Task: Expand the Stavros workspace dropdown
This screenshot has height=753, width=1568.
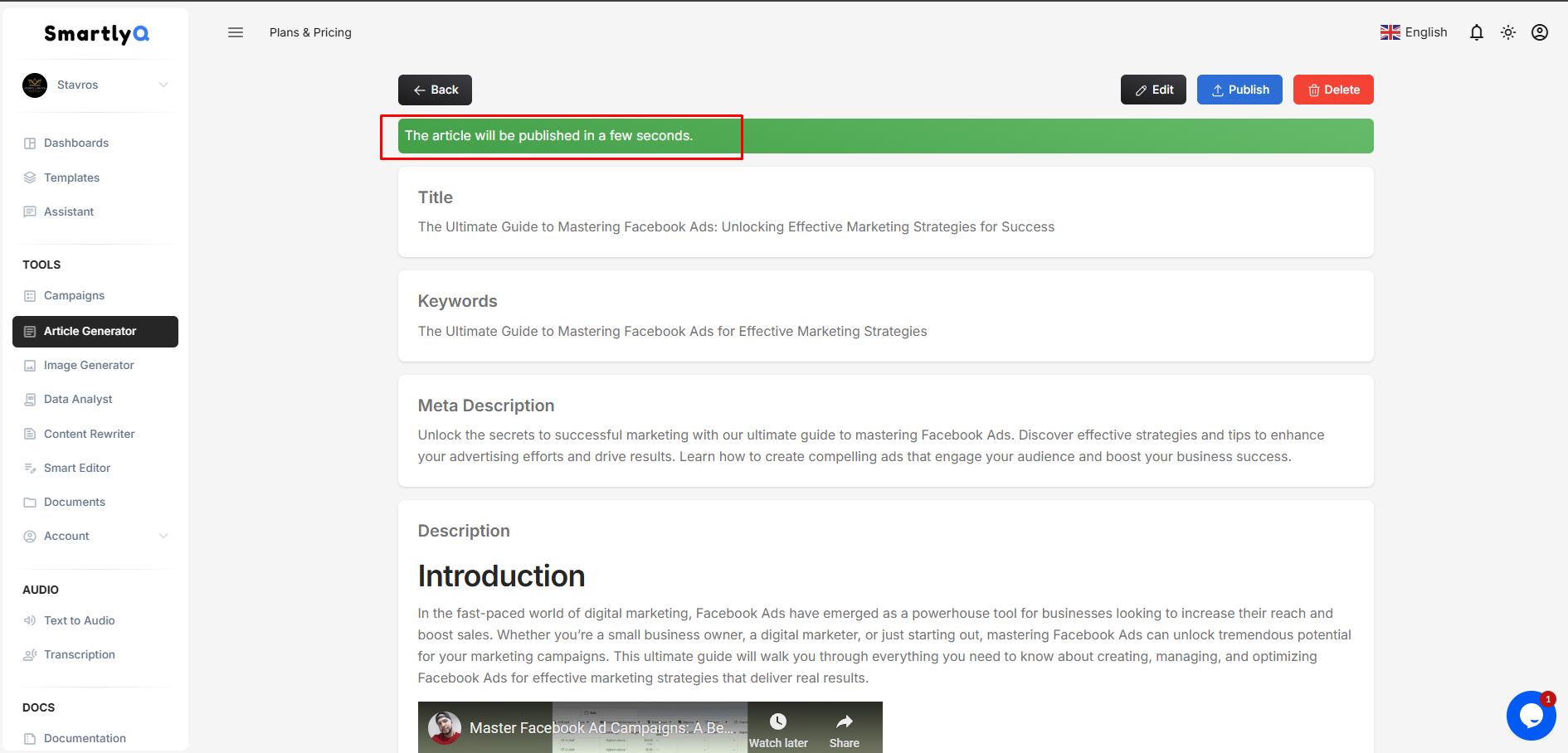Action: pyautogui.click(x=163, y=85)
